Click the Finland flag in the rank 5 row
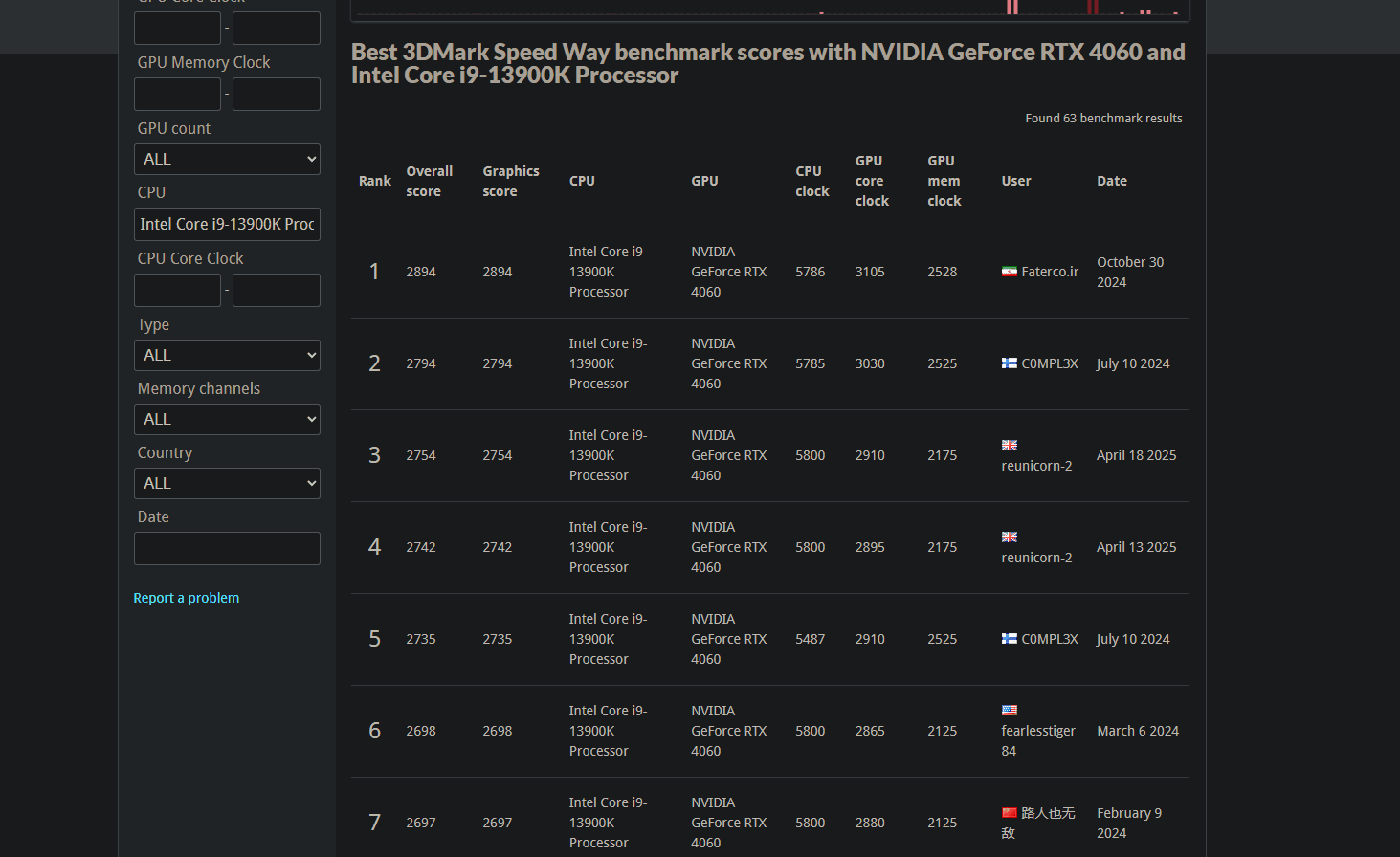Screen dimensions: 1400x857 [x=1009, y=639]
